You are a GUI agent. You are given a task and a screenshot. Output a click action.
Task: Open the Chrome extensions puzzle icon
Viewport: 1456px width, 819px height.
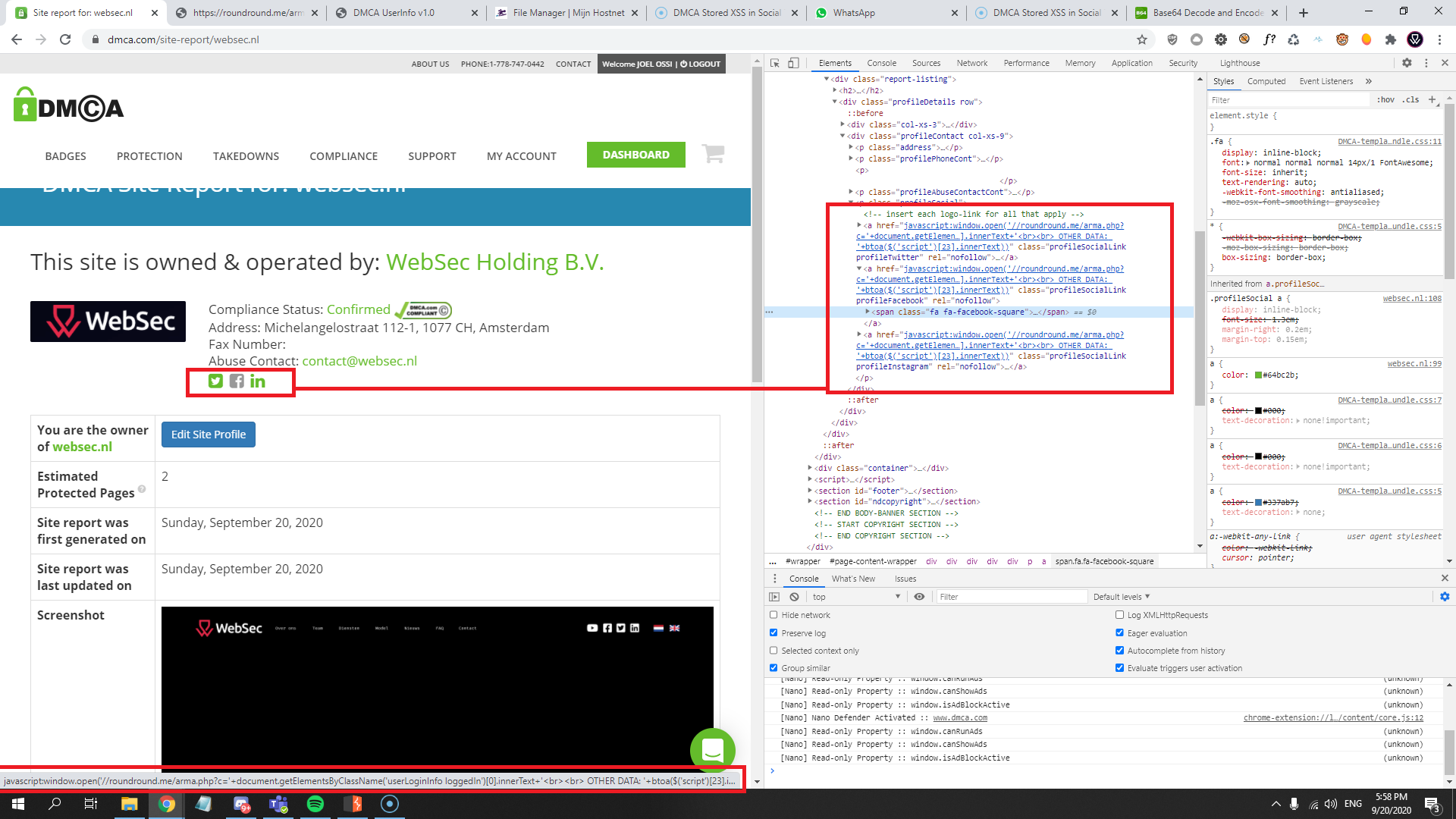tap(1390, 39)
